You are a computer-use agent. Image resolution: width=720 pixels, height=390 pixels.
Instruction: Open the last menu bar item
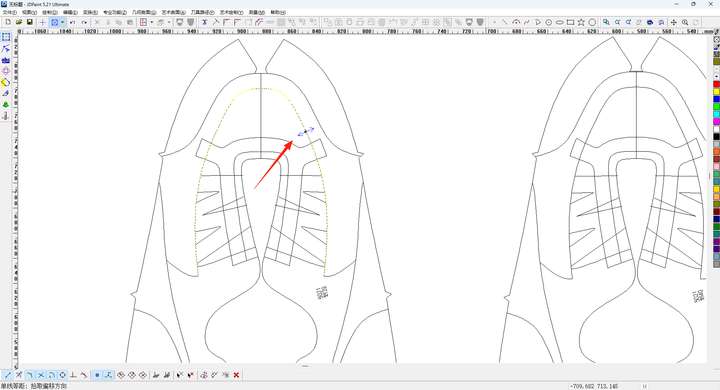click(277, 12)
